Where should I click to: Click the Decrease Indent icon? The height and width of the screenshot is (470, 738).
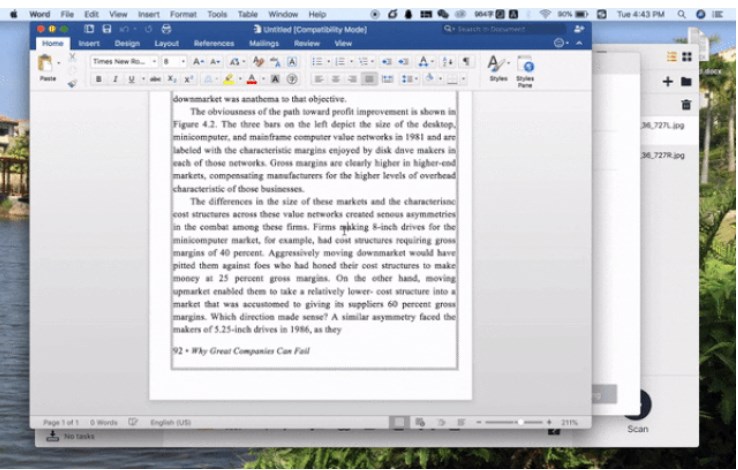pos(386,62)
